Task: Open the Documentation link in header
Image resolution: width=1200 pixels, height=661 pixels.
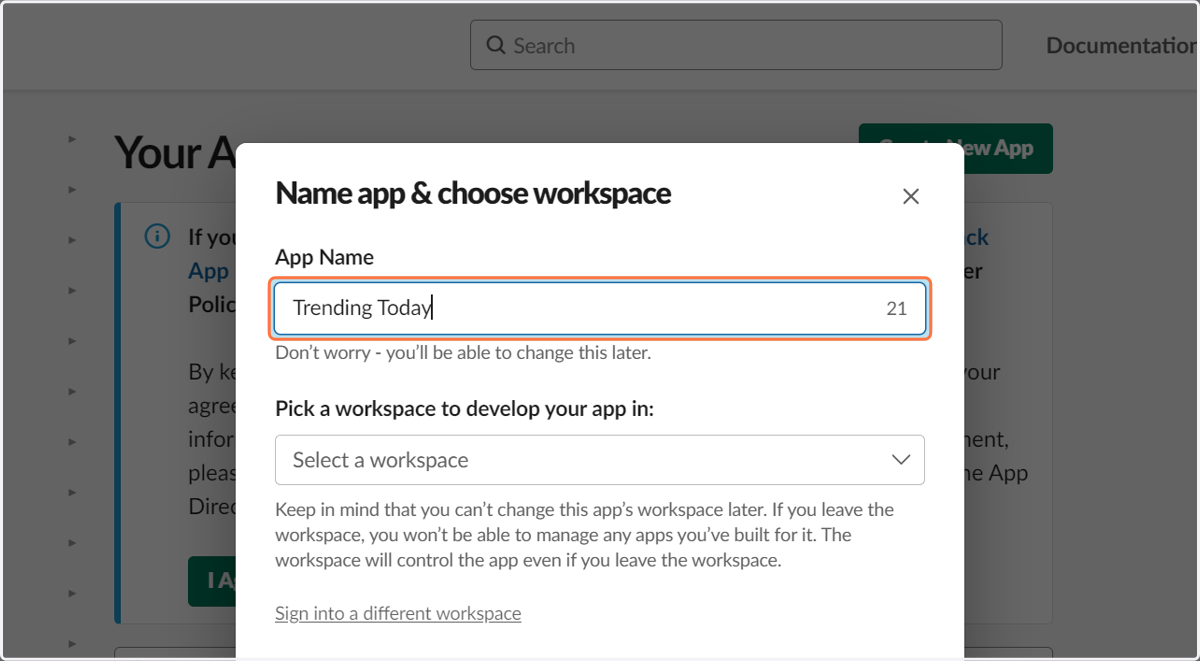Action: pos(1122,45)
